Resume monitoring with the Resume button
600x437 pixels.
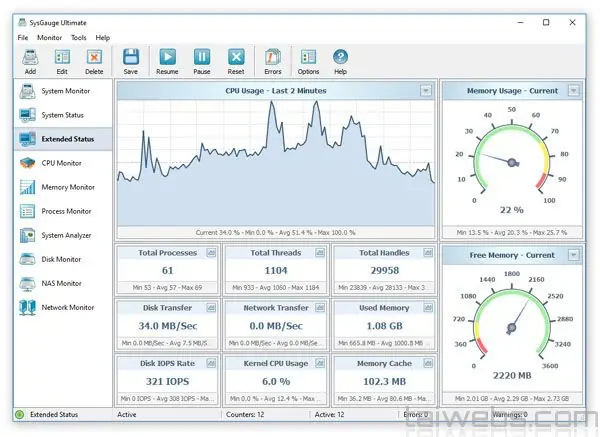(x=167, y=61)
